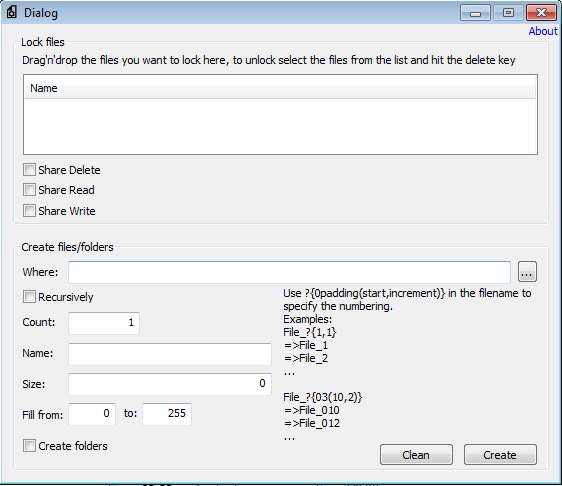The image size is (562, 486).
Task: Click the Where path input field
Action: (x=289, y=272)
